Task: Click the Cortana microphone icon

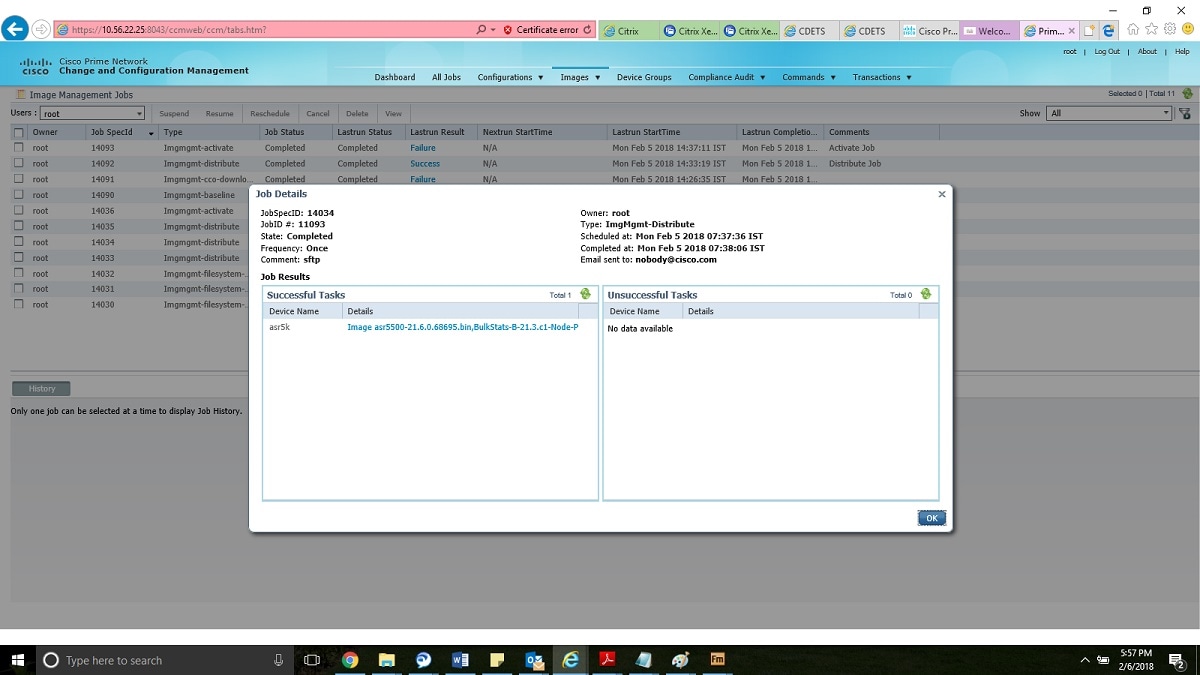Action: [x=279, y=660]
